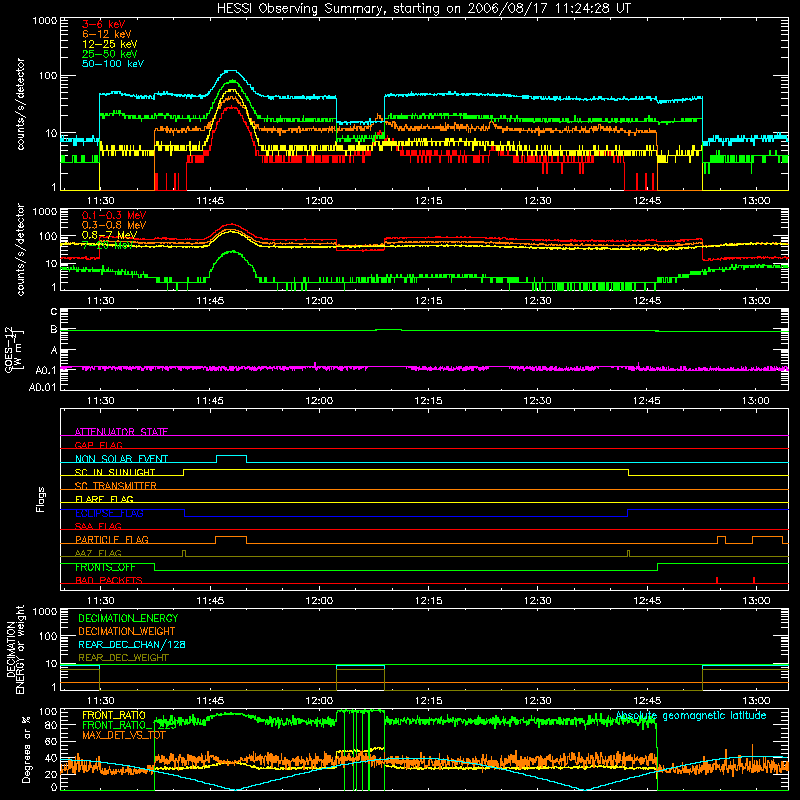Screen dimensions: 800x800
Task: Select 'REAR_DEC_CHAN/128' legend text
Action: pos(132,644)
